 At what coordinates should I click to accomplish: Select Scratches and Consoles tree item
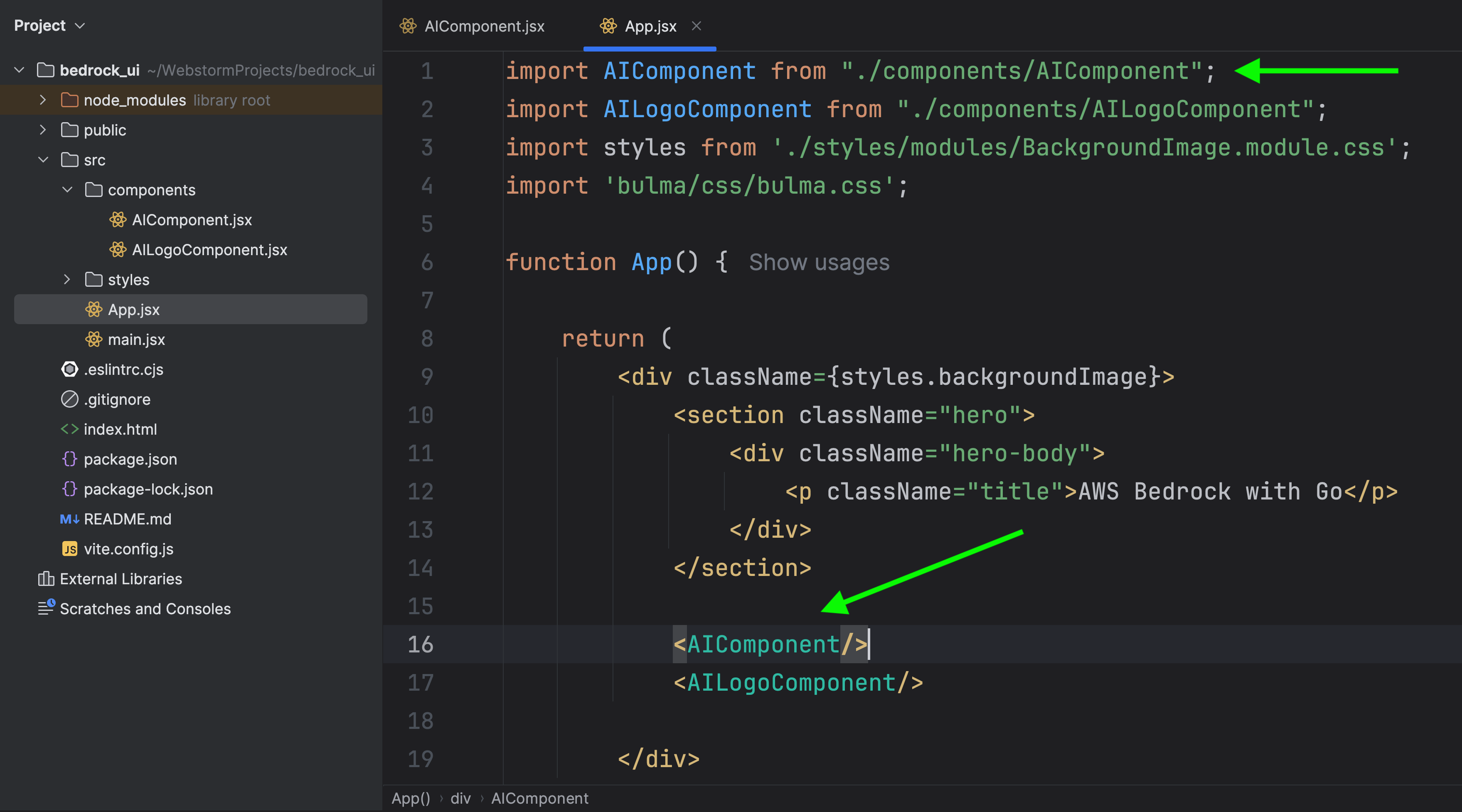[x=144, y=608]
